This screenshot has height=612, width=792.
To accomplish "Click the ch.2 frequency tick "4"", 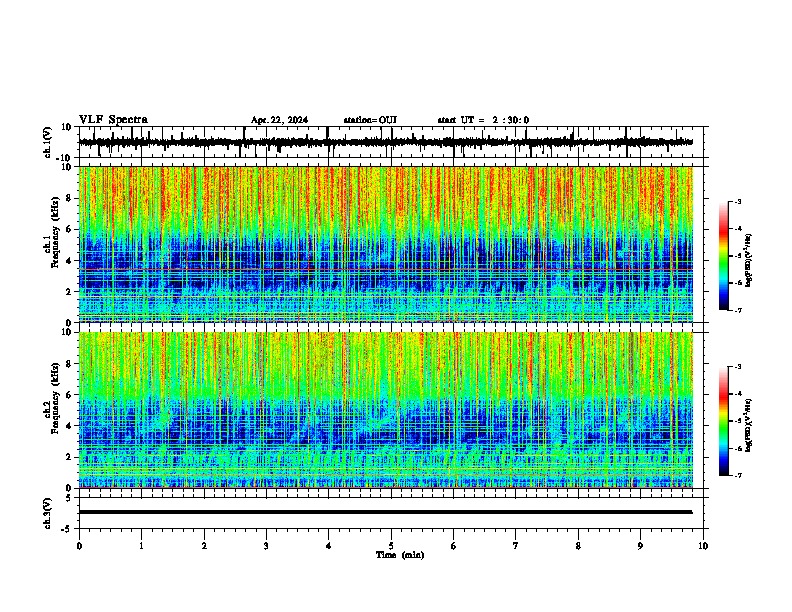I will coord(69,426).
